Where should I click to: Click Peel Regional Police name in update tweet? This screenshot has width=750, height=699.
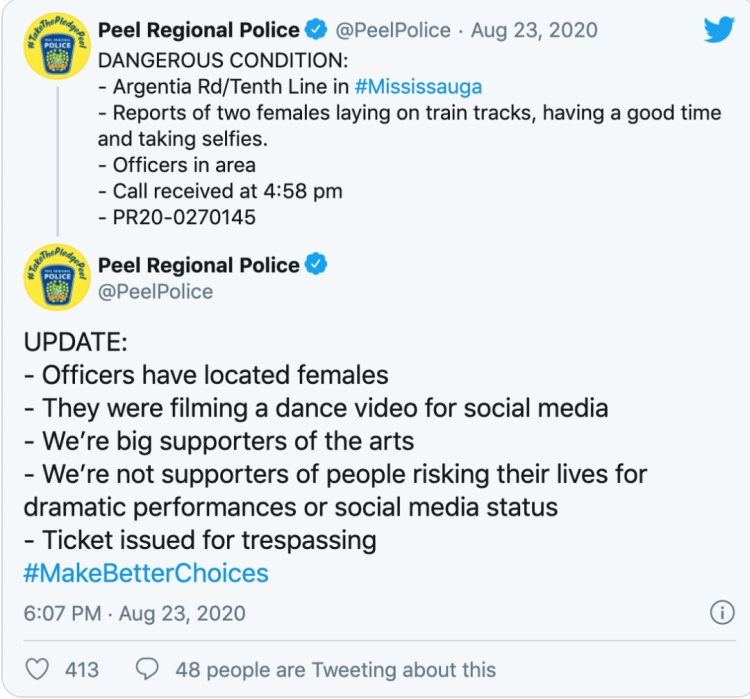(199, 265)
